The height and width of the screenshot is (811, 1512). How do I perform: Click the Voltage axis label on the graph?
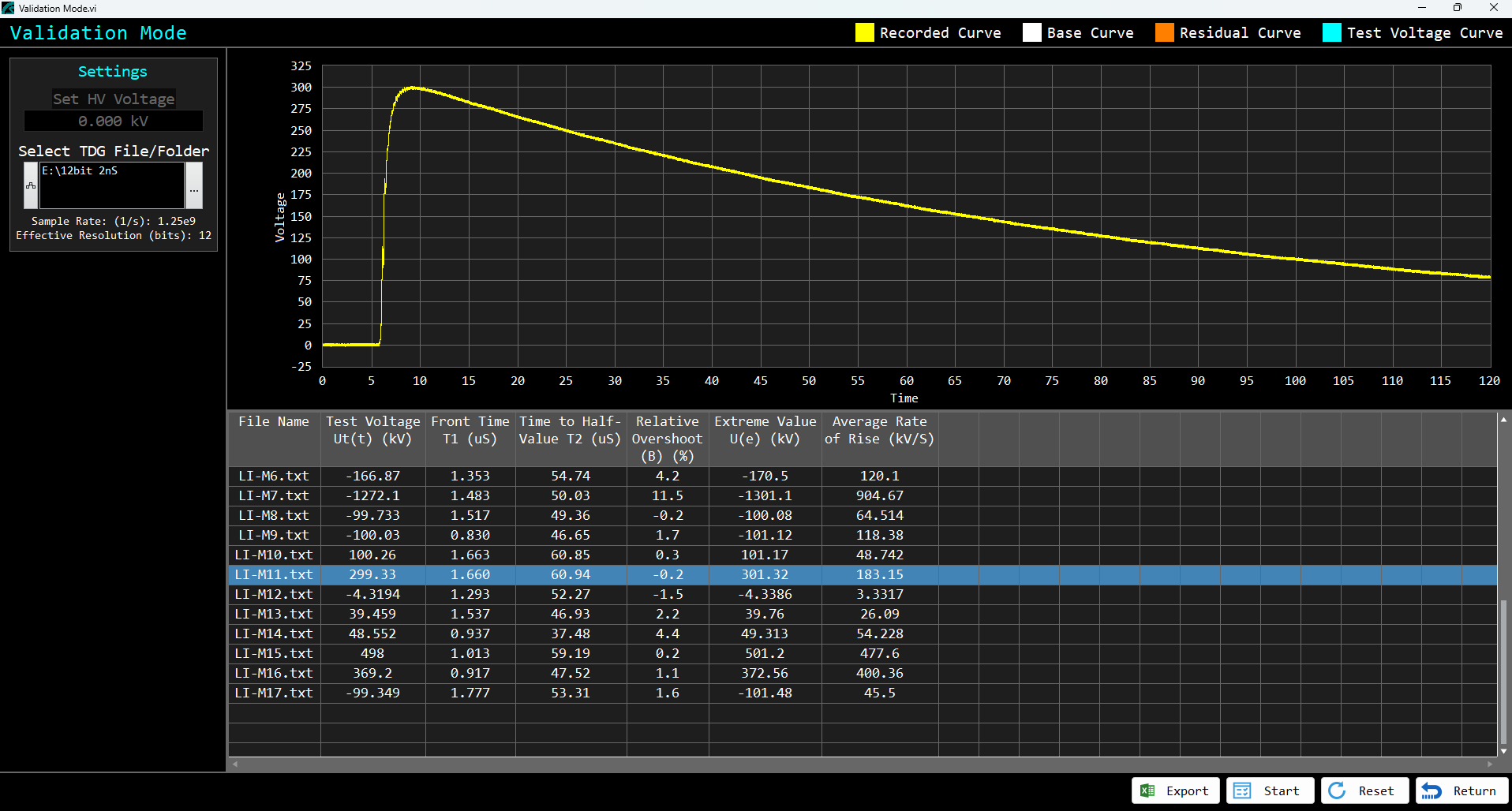tap(280, 217)
